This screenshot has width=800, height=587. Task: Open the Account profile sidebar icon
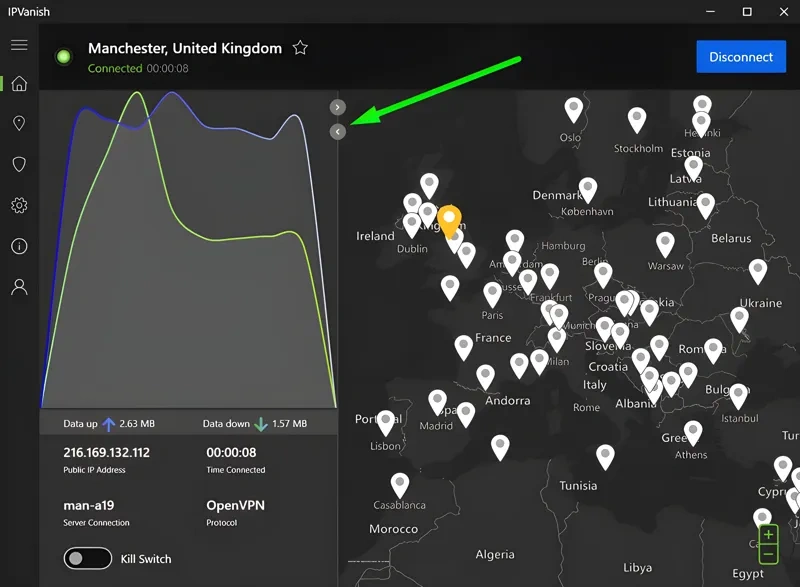point(19,287)
